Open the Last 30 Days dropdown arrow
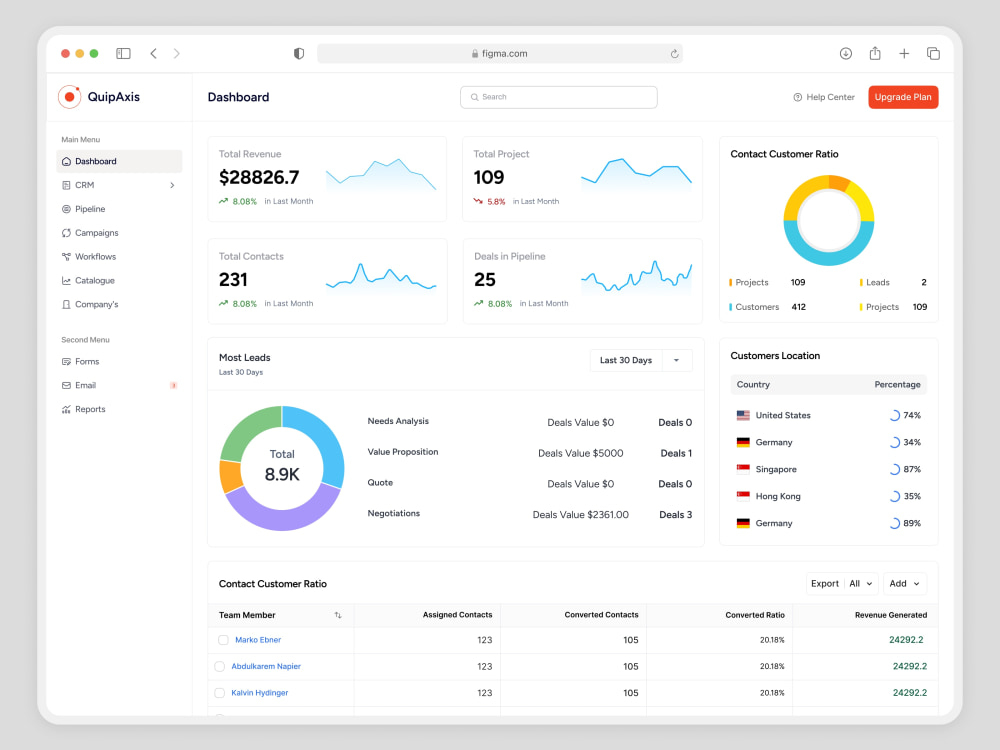This screenshot has height=750, width=1000. (x=677, y=360)
